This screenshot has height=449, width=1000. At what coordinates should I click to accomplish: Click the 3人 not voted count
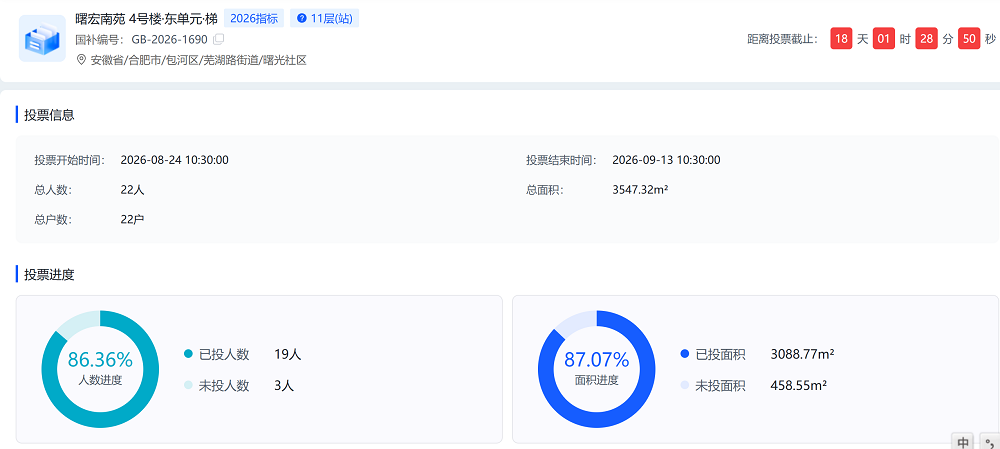tap(284, 386)
